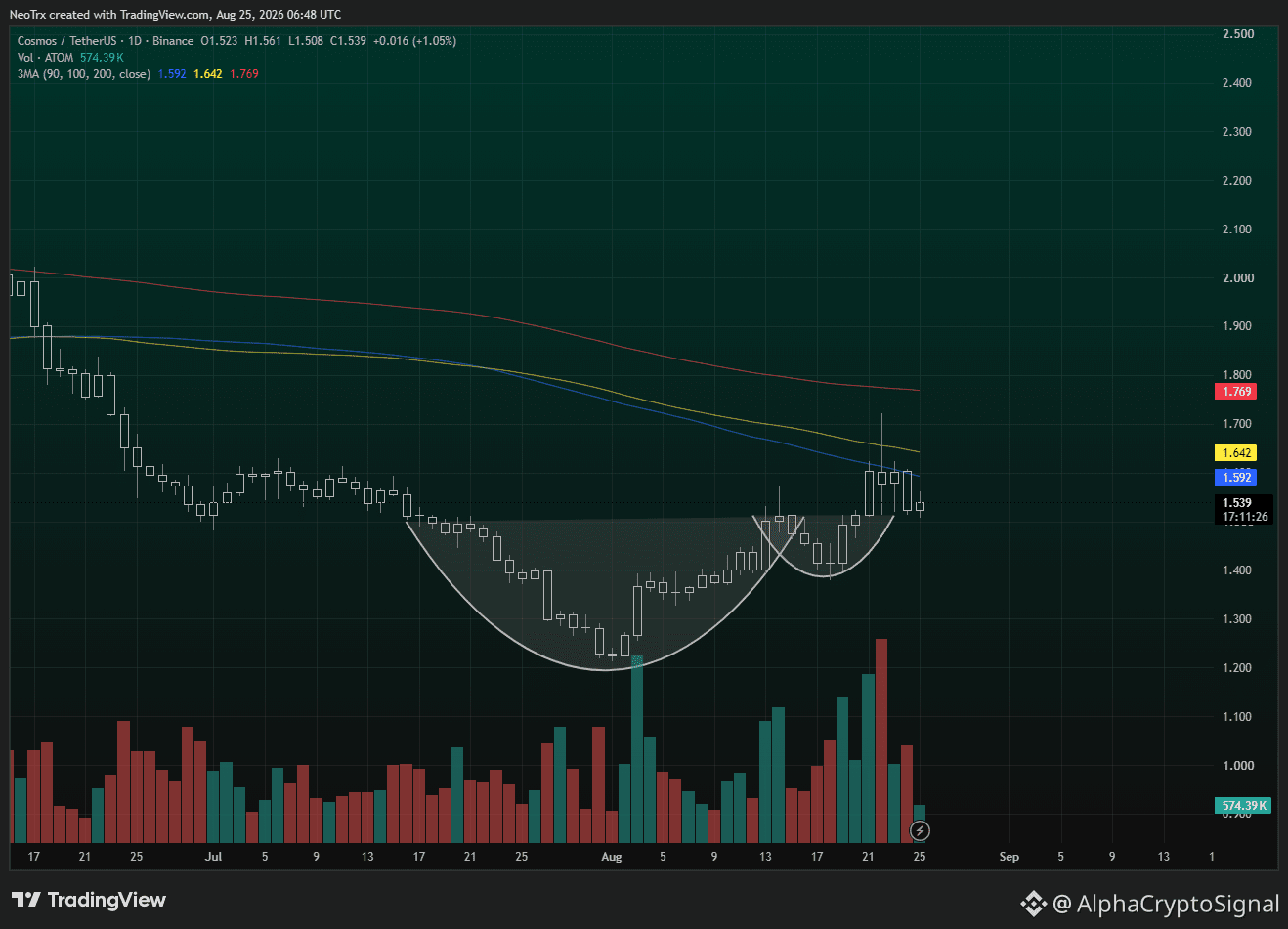The width and height of the screenshot is (1288, 929).
Task: Click the red 1.769 price axis label
Action: click(x=1236, y=392)
